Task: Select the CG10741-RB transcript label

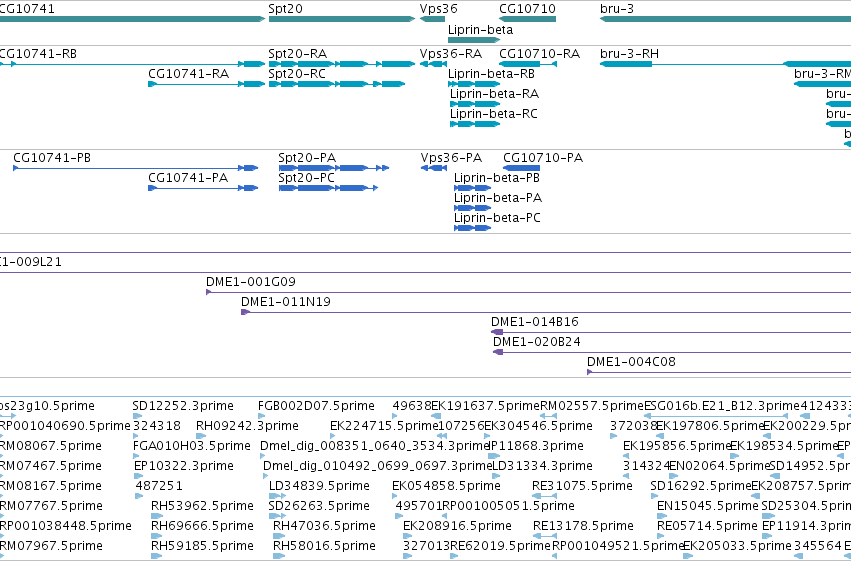Action: click(38, 54)
